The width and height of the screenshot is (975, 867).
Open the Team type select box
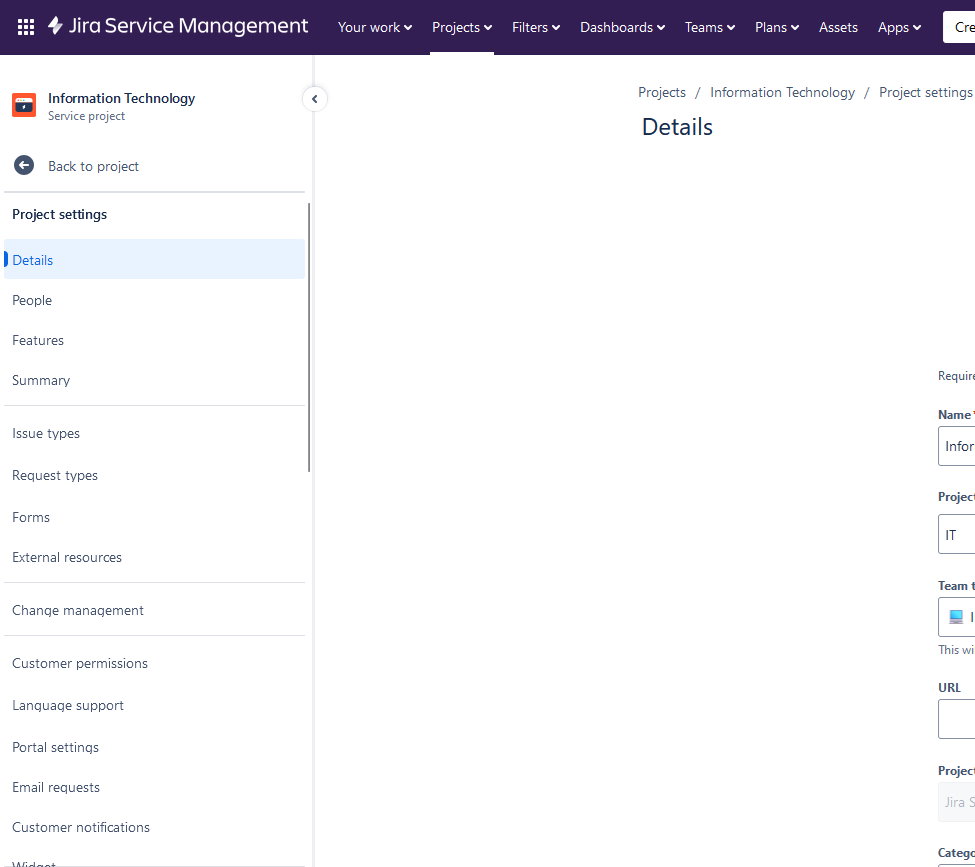click(956, 617)
